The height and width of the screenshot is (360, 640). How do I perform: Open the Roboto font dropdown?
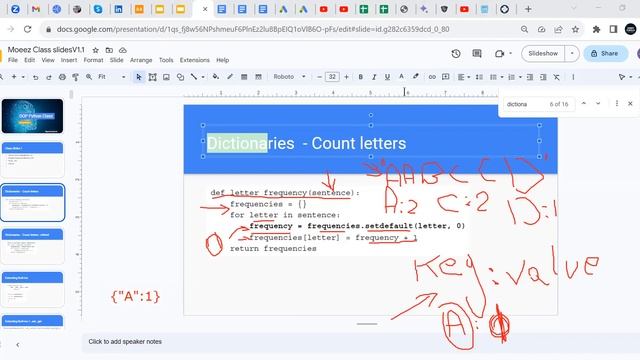[289, 77]
